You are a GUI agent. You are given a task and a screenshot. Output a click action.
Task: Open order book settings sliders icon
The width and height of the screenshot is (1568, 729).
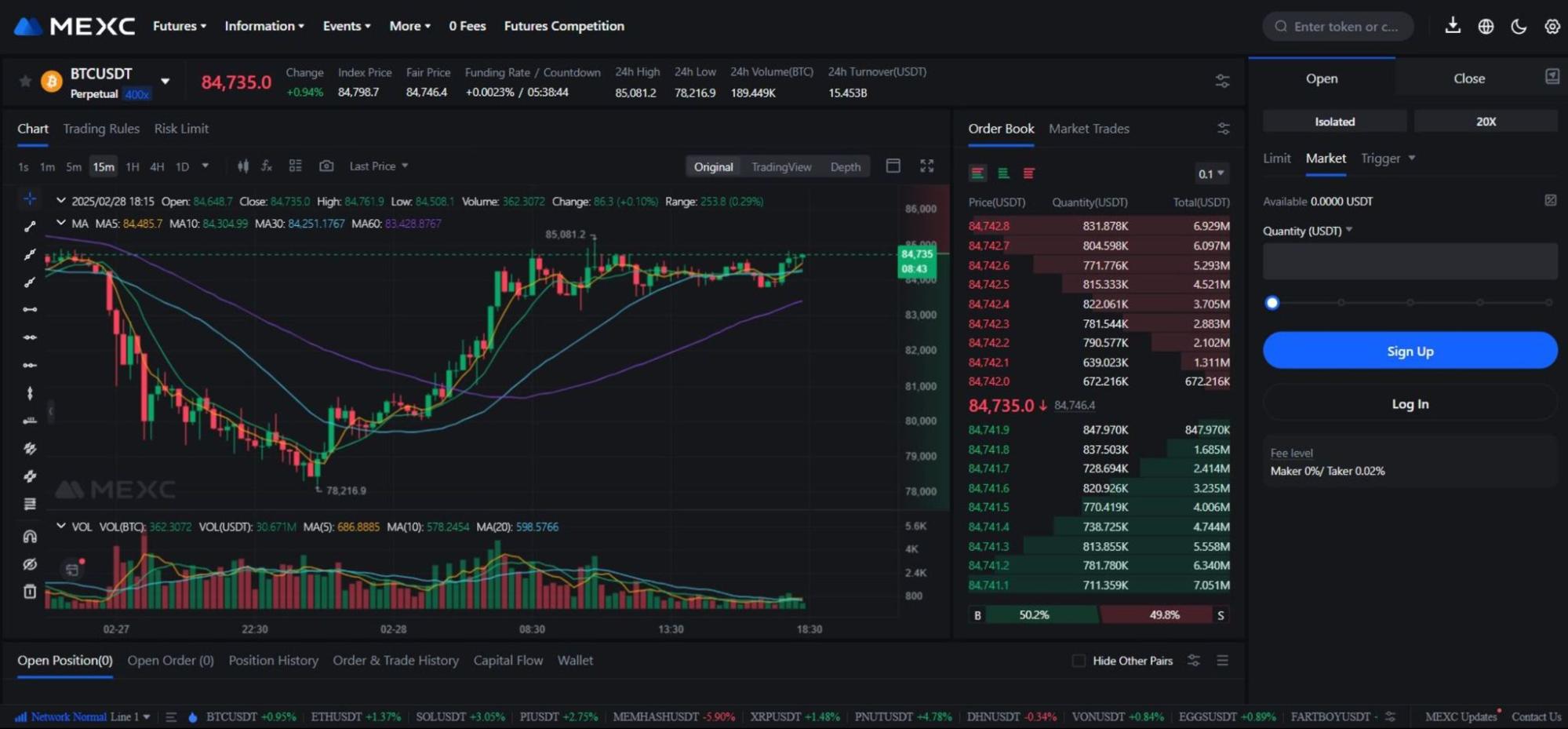pos(1223,129)
